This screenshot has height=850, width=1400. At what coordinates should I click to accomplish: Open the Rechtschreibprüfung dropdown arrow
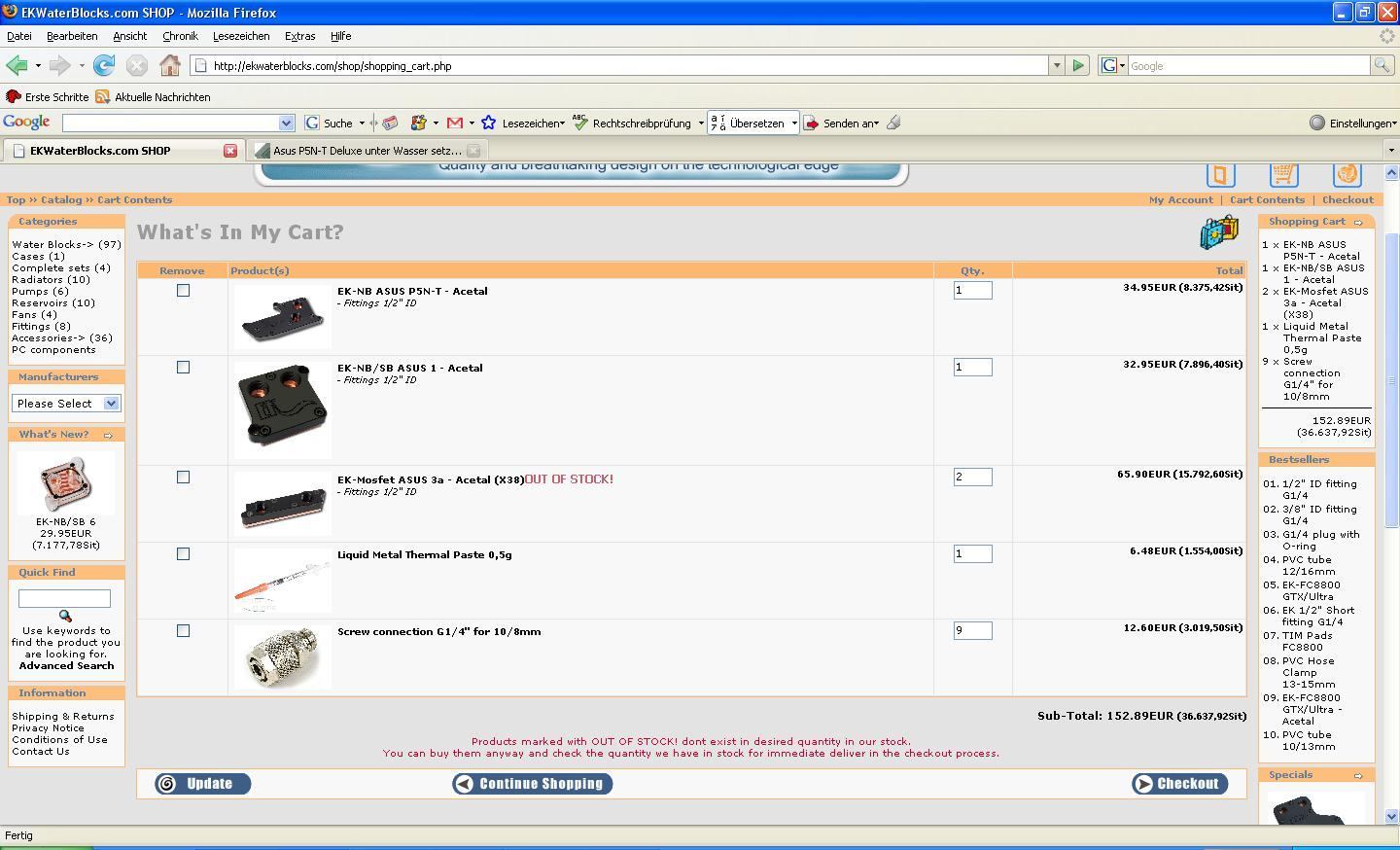pyautogui.click(x=701, y=124)
